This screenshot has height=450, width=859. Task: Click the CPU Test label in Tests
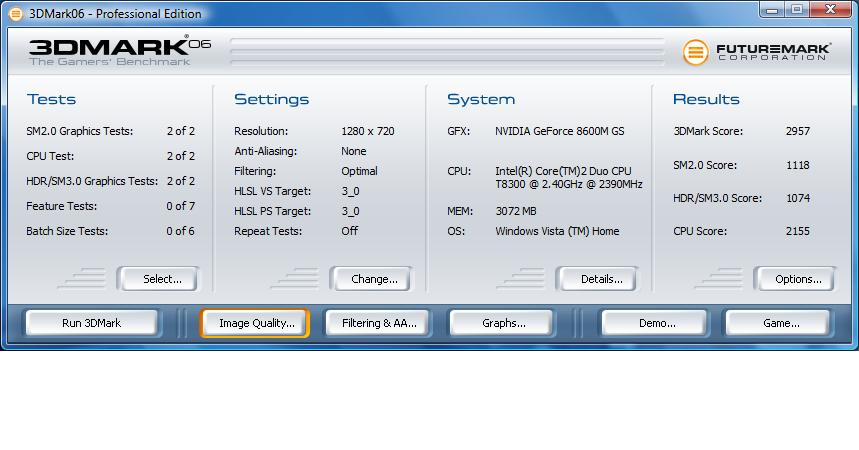[50, 156]
